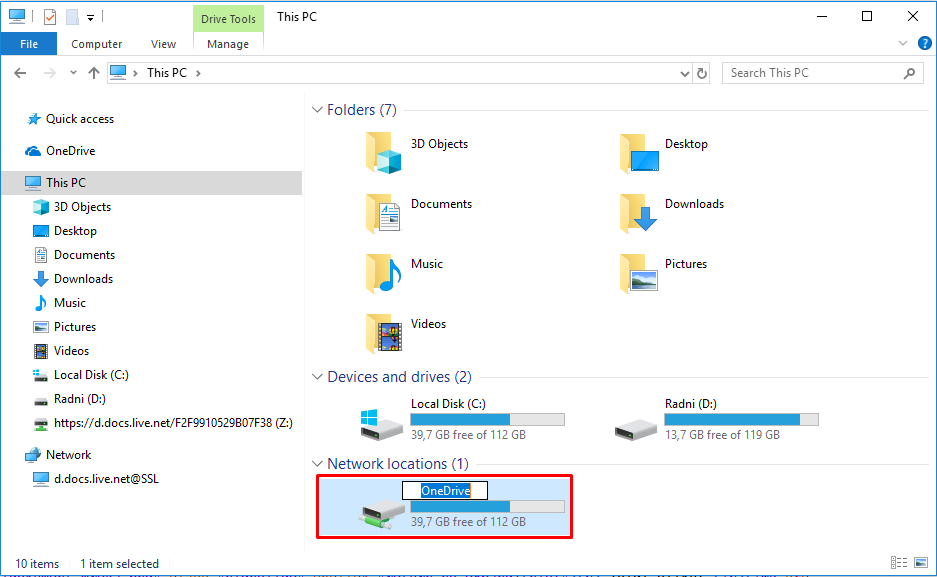Click the search magnifier icon
This screenshot has height=577, width=937.
click(909, 73)
